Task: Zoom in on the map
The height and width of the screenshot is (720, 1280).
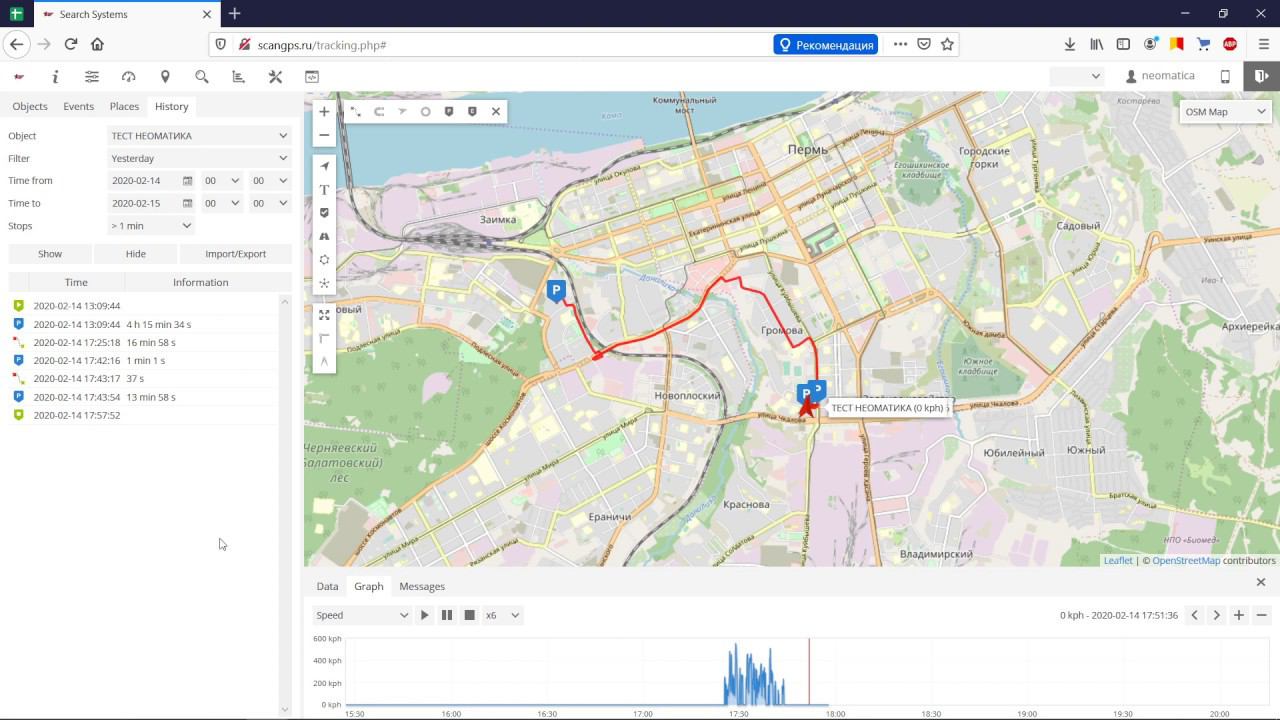Action: [324, 112]
